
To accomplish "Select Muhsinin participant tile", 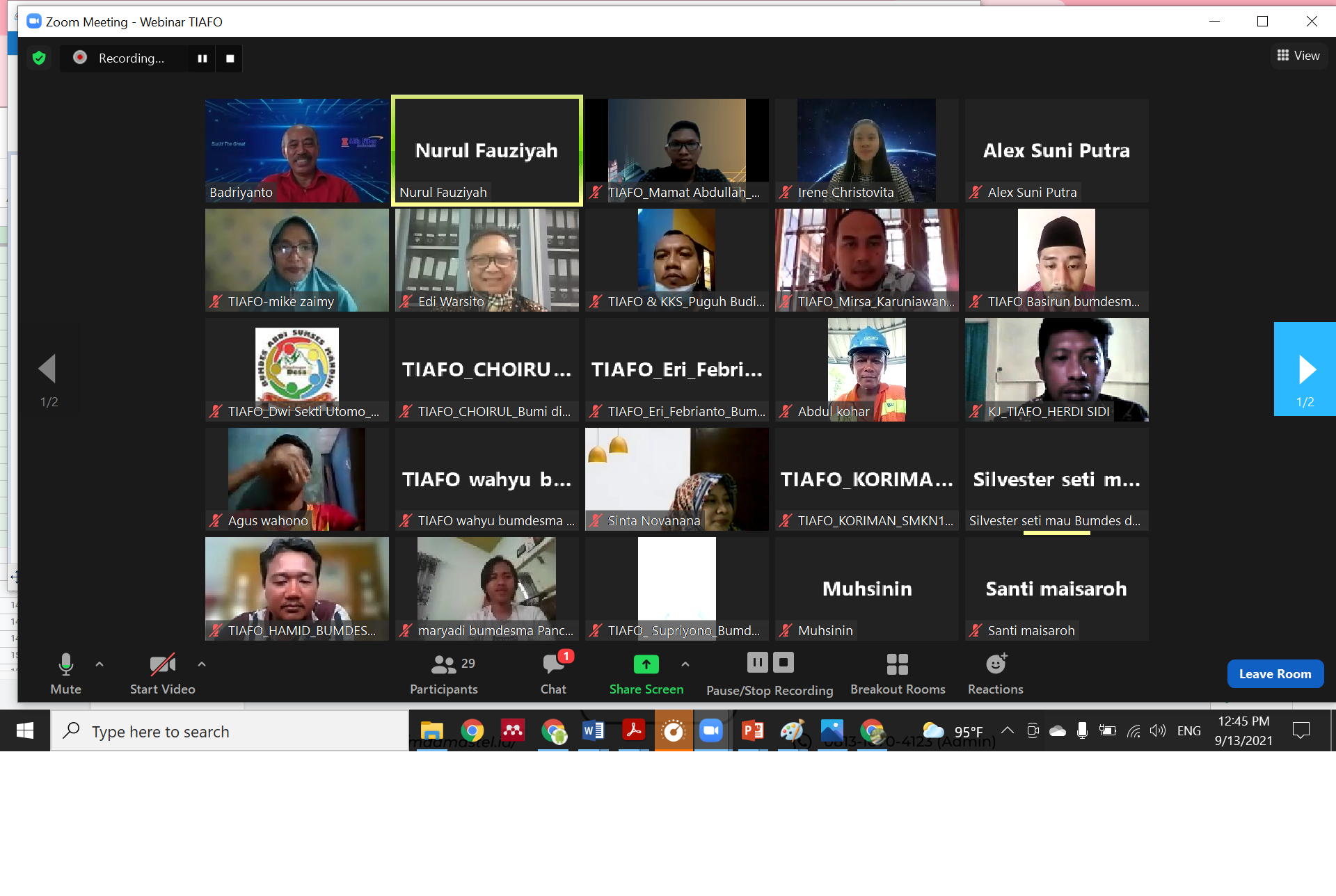I will pos(866,589).
